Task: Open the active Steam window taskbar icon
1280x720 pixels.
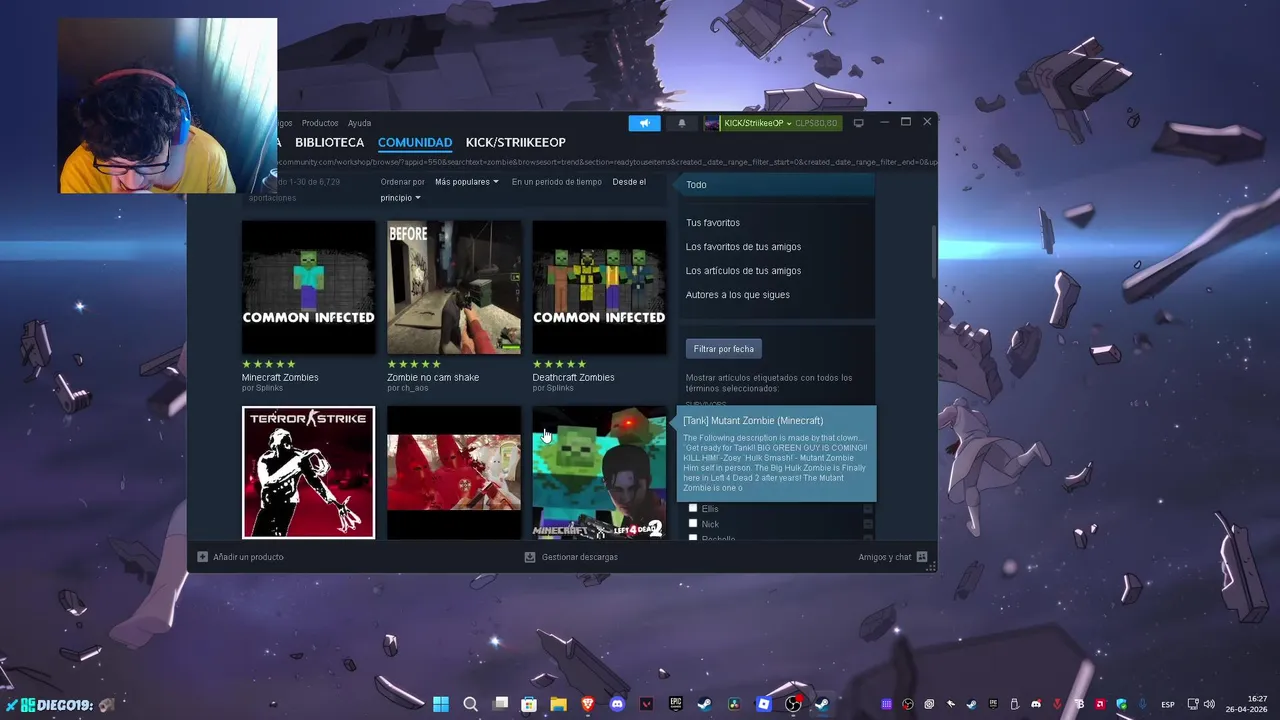Action: tap(822, 704)
